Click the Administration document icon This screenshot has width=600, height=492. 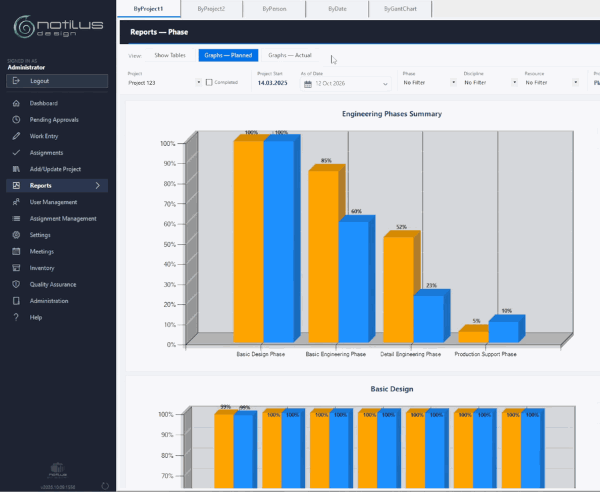16,301
